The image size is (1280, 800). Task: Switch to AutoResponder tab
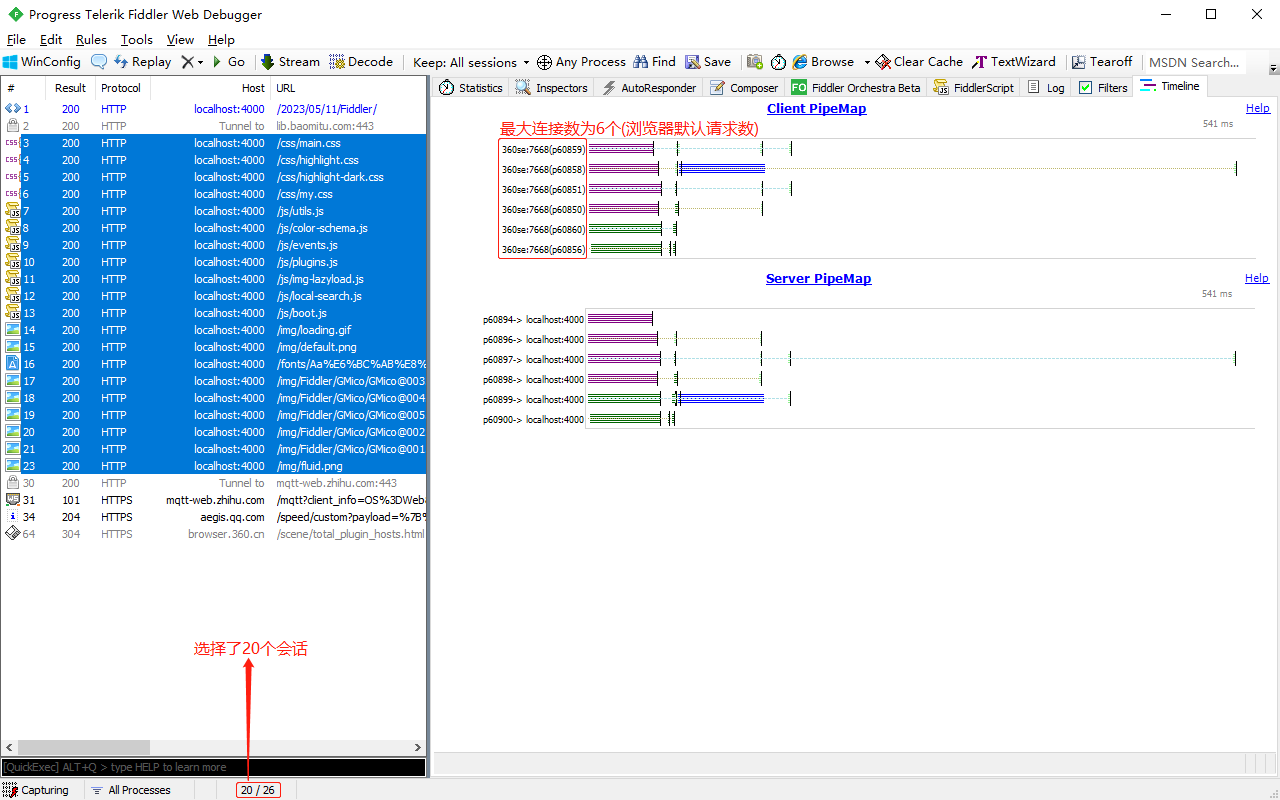[649, 88]
